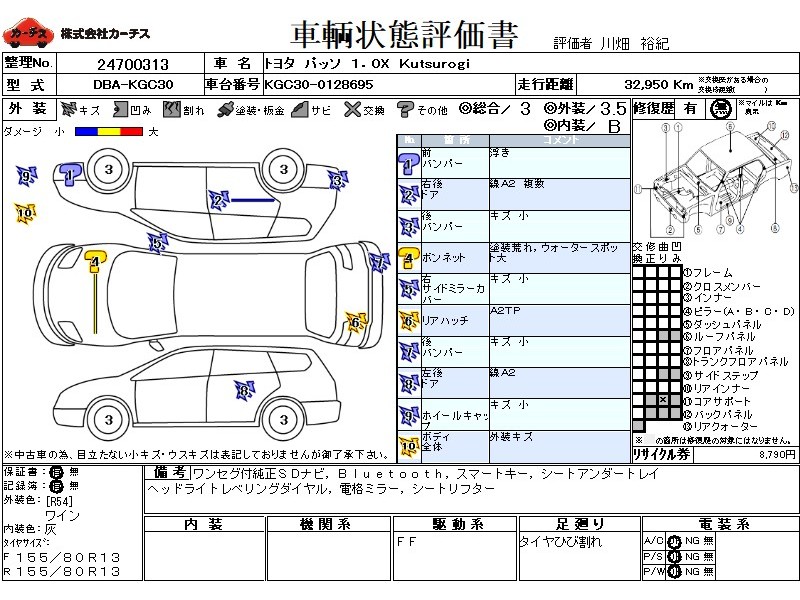Toggle the 保証書 circle indicator
This screenshot has height=600, width=800.
tap(56, 471)
